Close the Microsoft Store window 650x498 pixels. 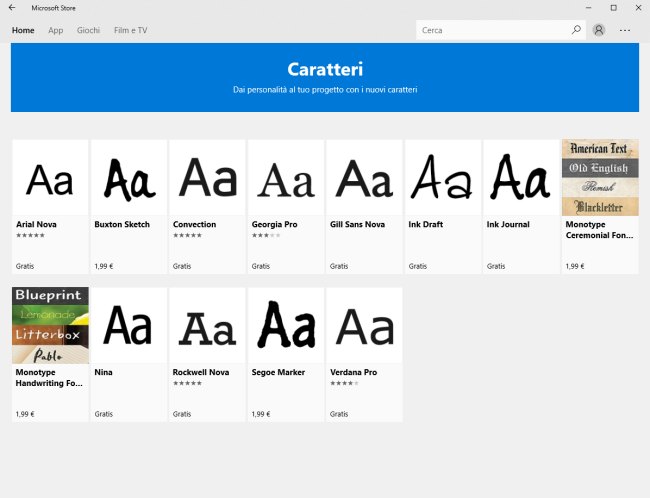click(638, 8)
